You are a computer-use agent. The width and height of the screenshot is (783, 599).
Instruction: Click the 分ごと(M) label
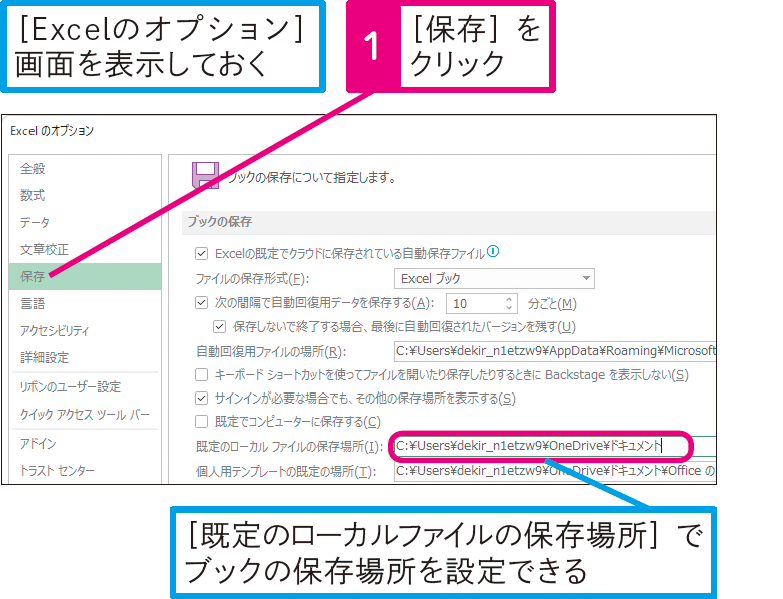pyautogui.click(x=552, y=303)
